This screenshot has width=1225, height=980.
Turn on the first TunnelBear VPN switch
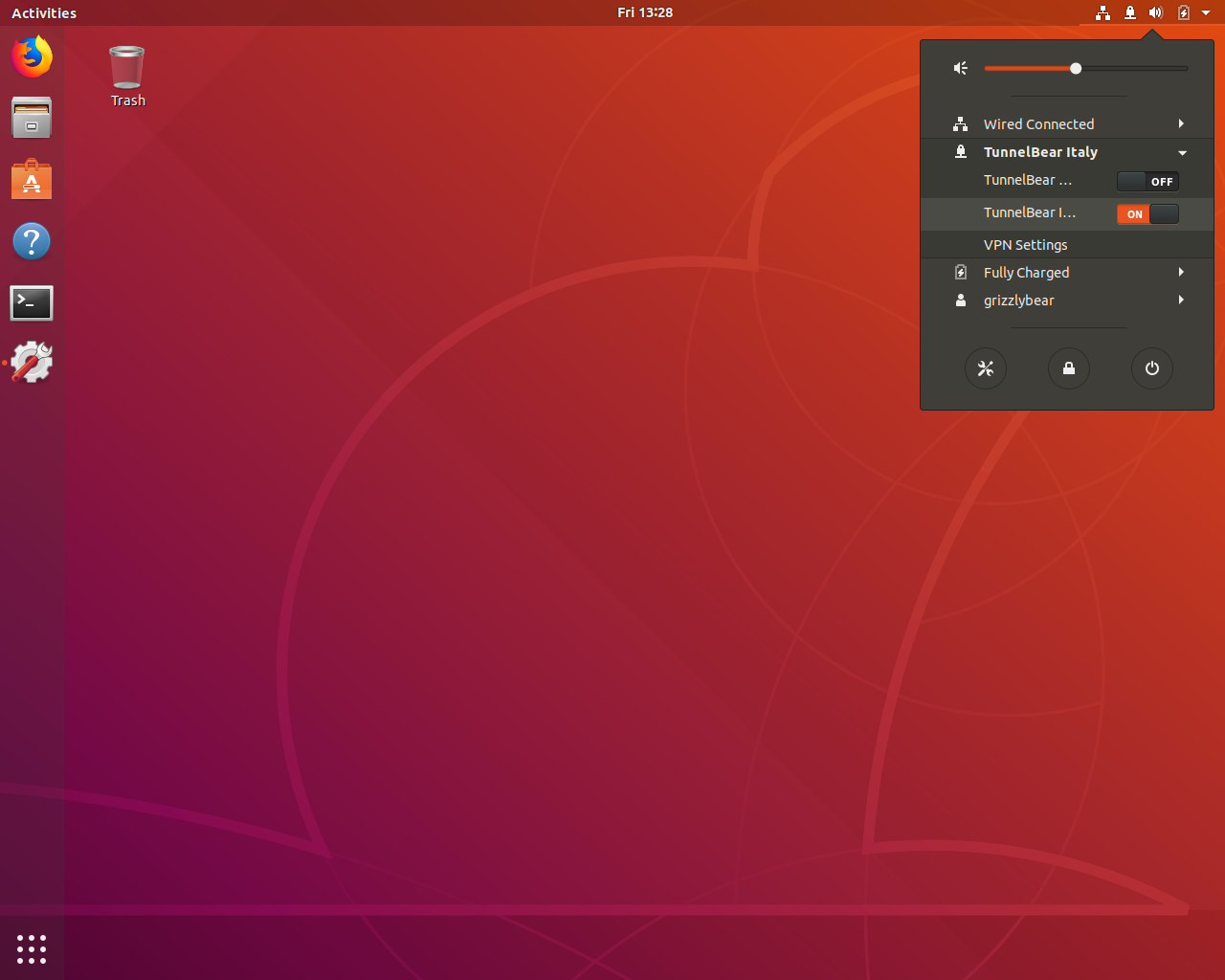pyautogui.click(x=1147, y=181)
